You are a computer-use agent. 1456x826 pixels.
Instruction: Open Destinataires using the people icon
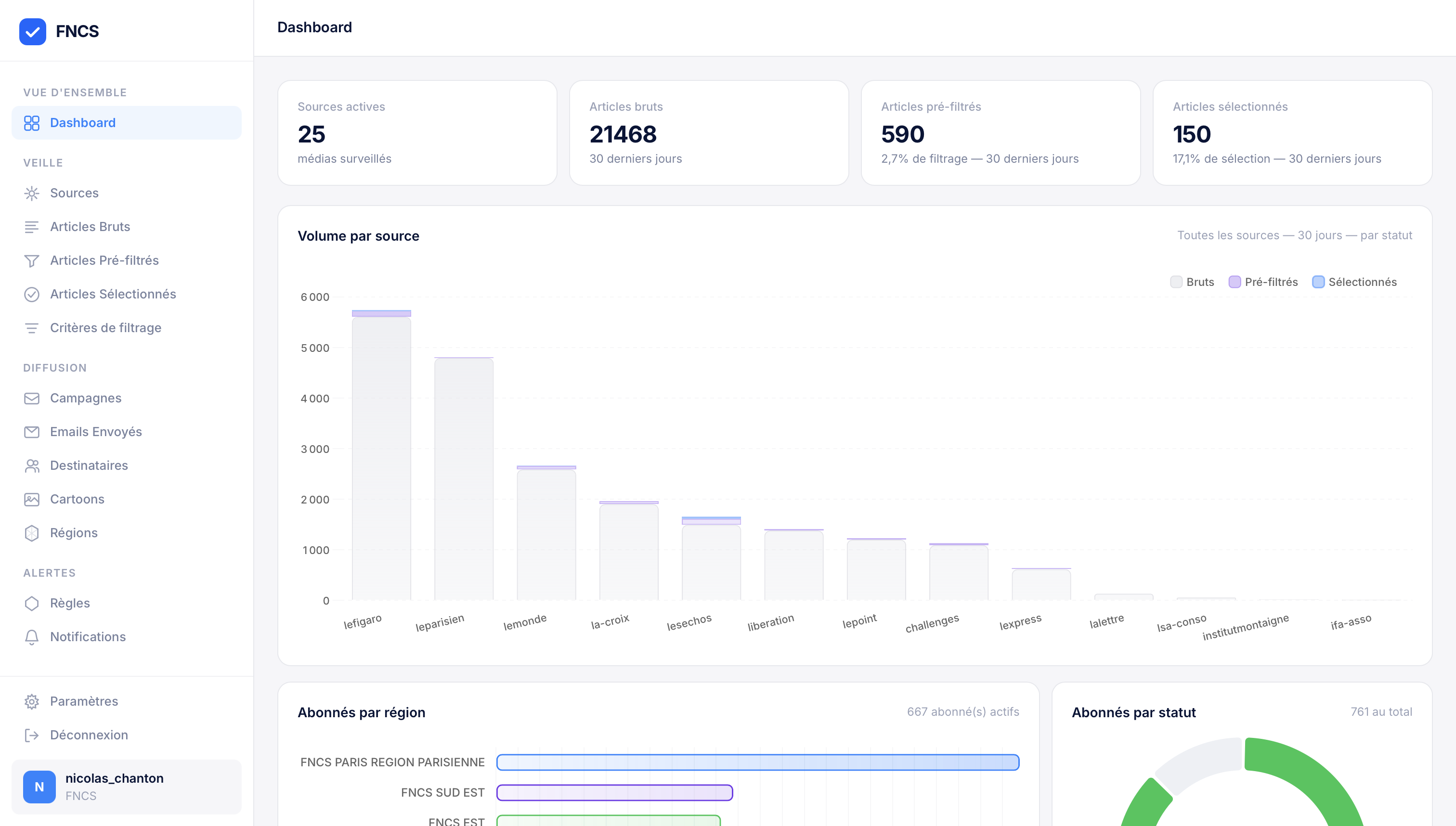pos(32,465)
